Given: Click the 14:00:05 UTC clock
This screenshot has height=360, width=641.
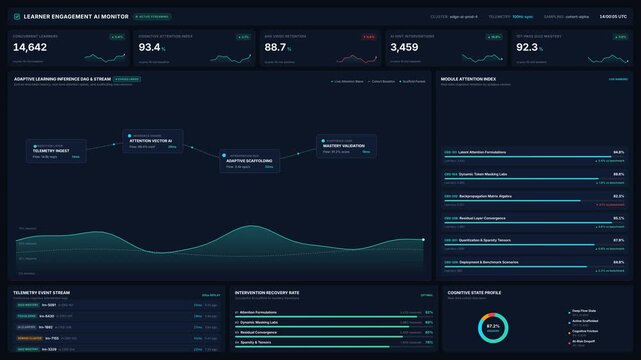Looking at the screenshot, I should click(x=613, y=17).
